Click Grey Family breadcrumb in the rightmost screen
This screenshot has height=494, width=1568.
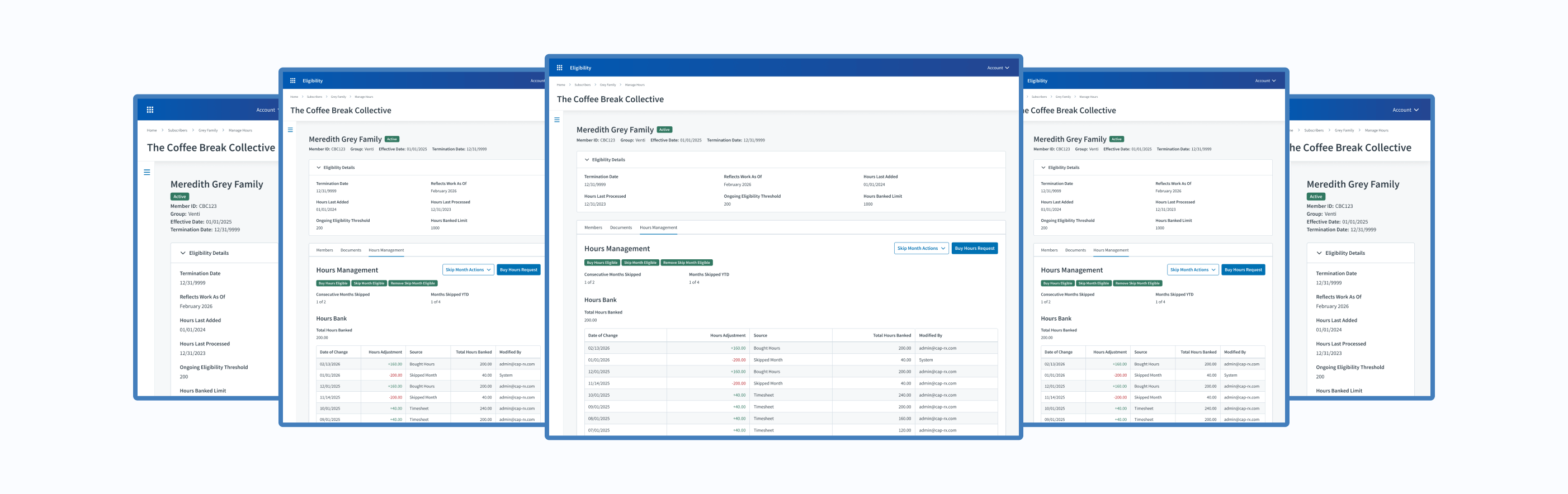tap(1344, 130)
